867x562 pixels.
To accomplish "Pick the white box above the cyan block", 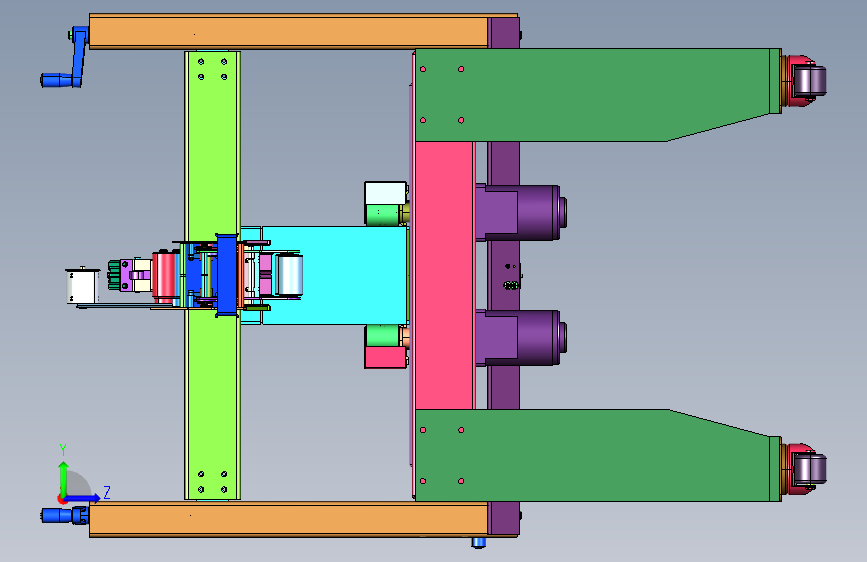I will click(x=385, y=193).
